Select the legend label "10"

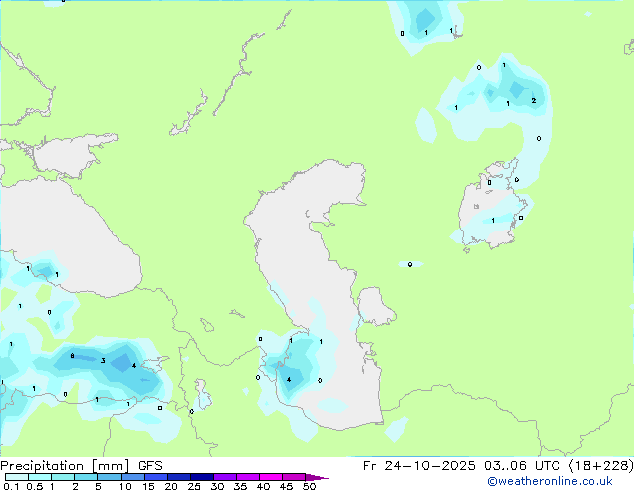125,486
